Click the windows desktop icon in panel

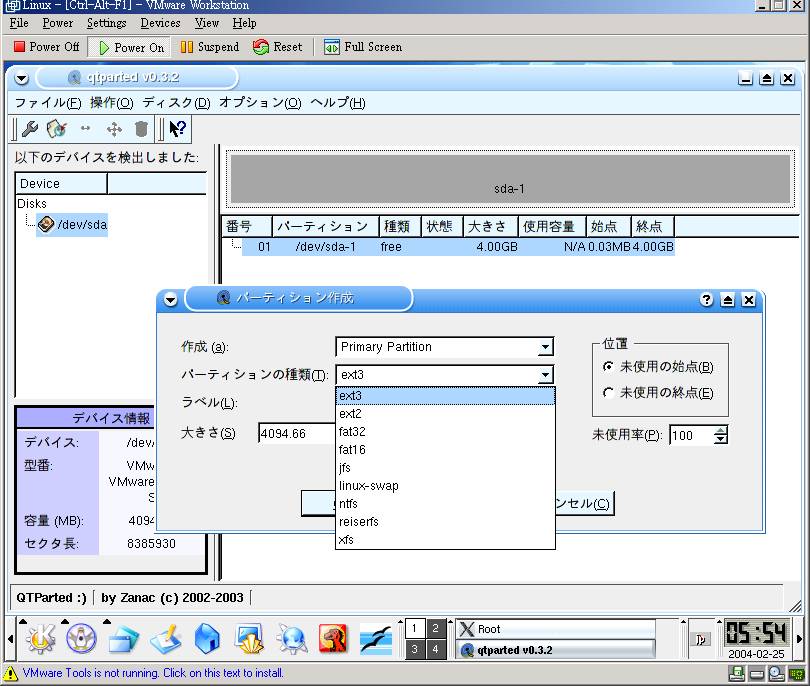(123, 639)
